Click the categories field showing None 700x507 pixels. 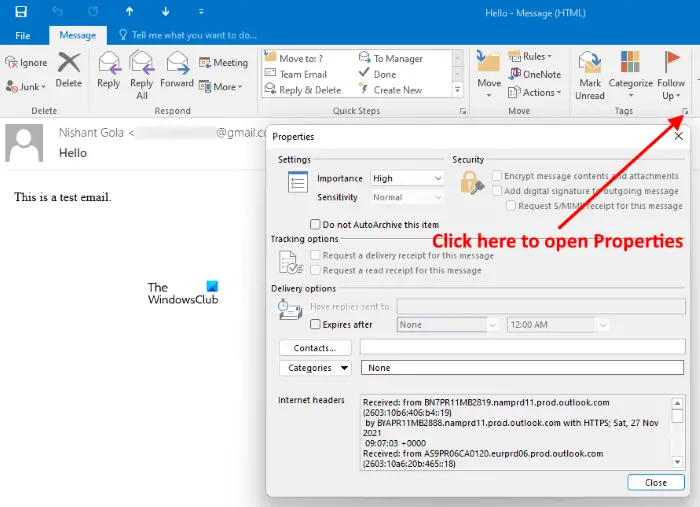coord(522,368)
